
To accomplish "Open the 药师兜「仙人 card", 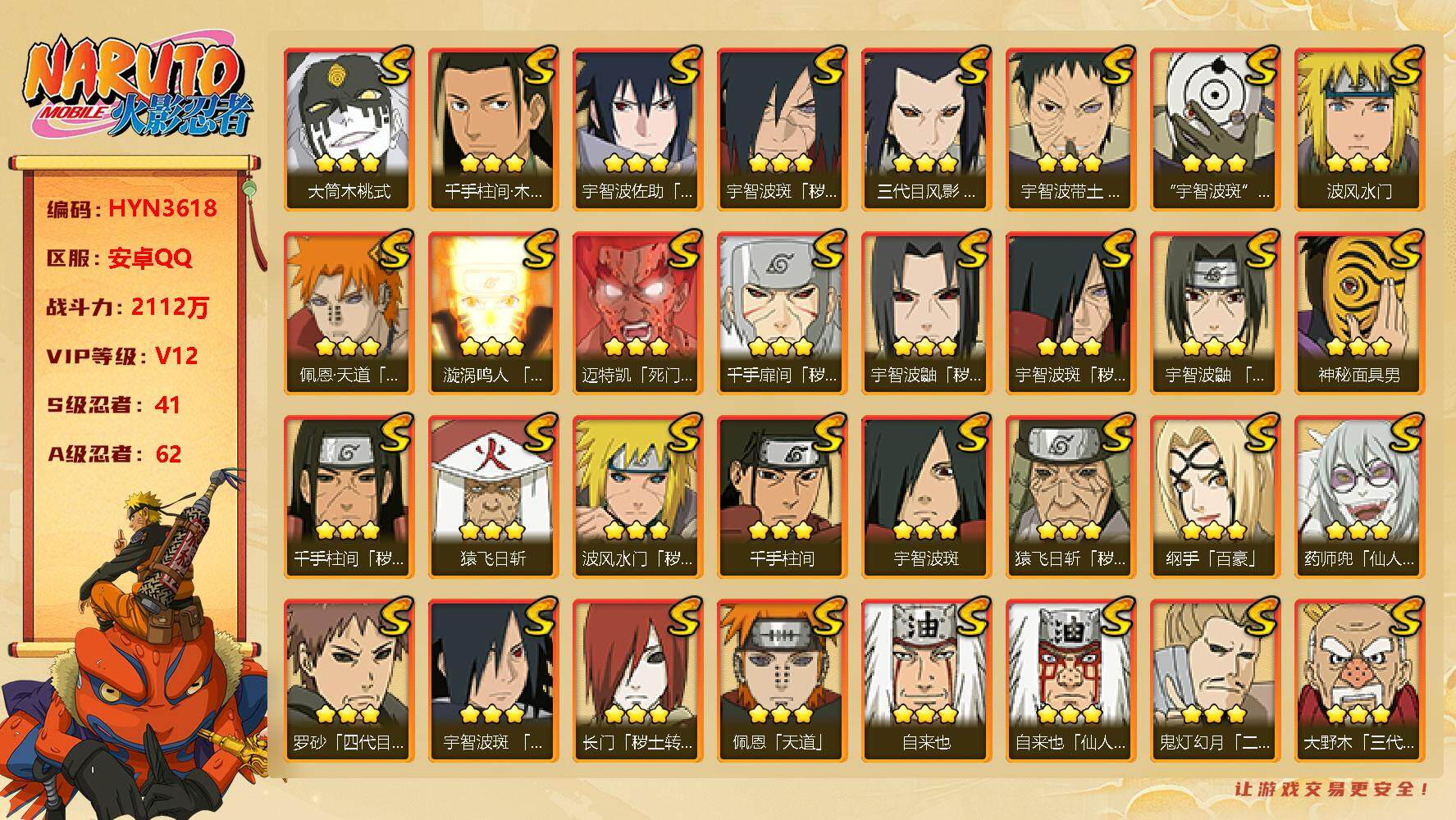I will pyautogui.click(x=1359, y=497).
